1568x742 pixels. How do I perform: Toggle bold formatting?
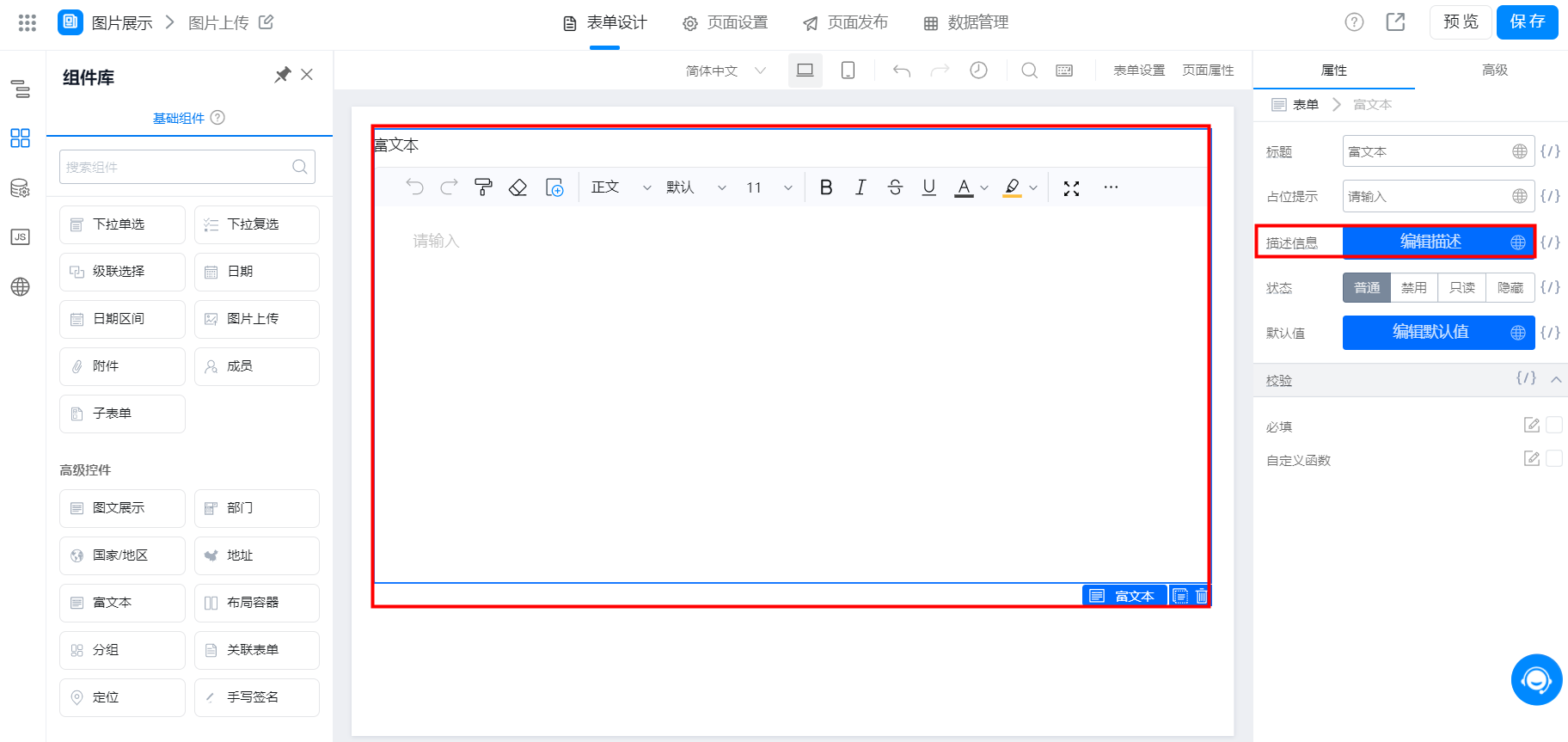[826, 187]
